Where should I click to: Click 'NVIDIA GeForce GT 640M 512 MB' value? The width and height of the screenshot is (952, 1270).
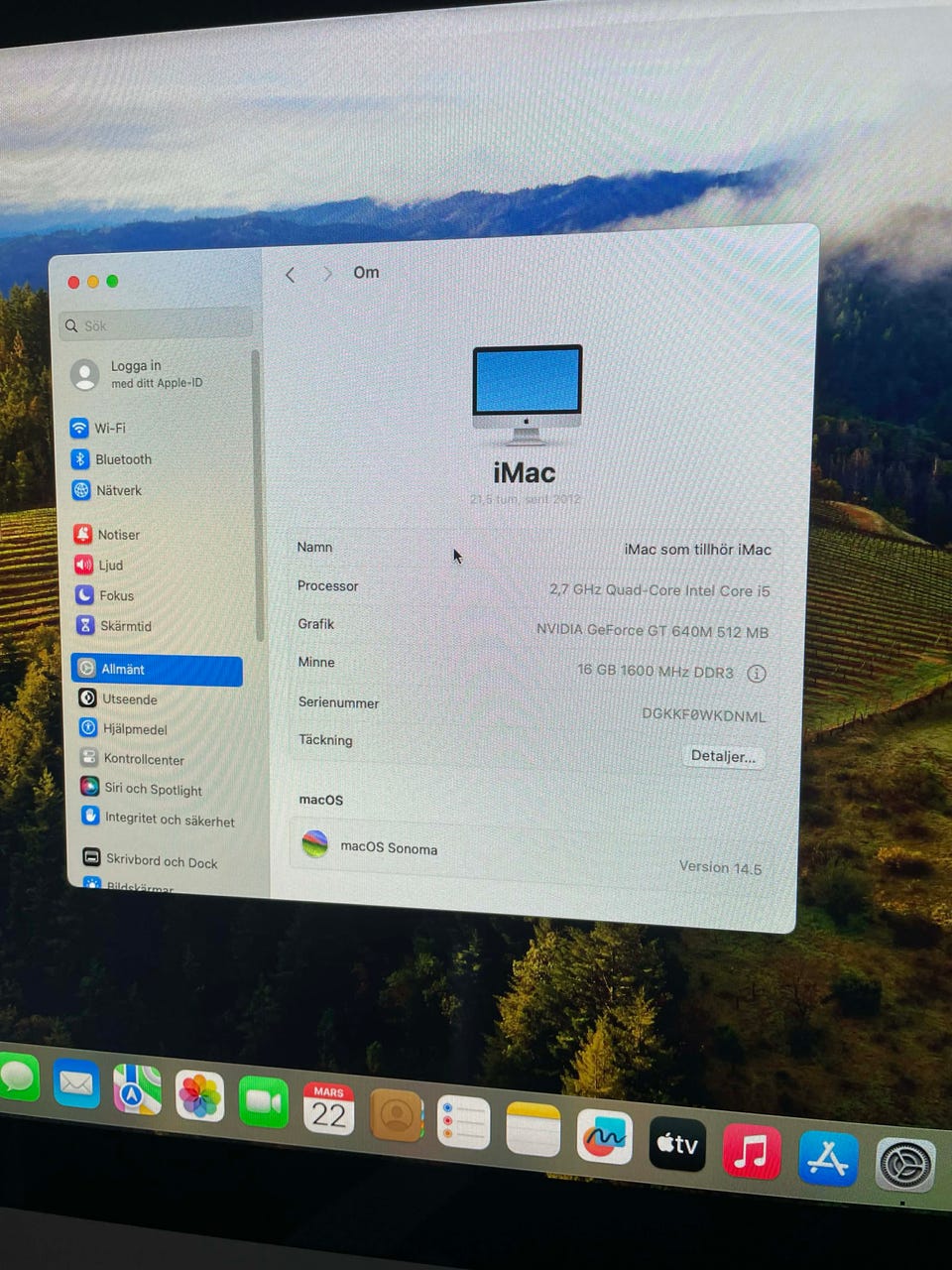pos(653,631)
